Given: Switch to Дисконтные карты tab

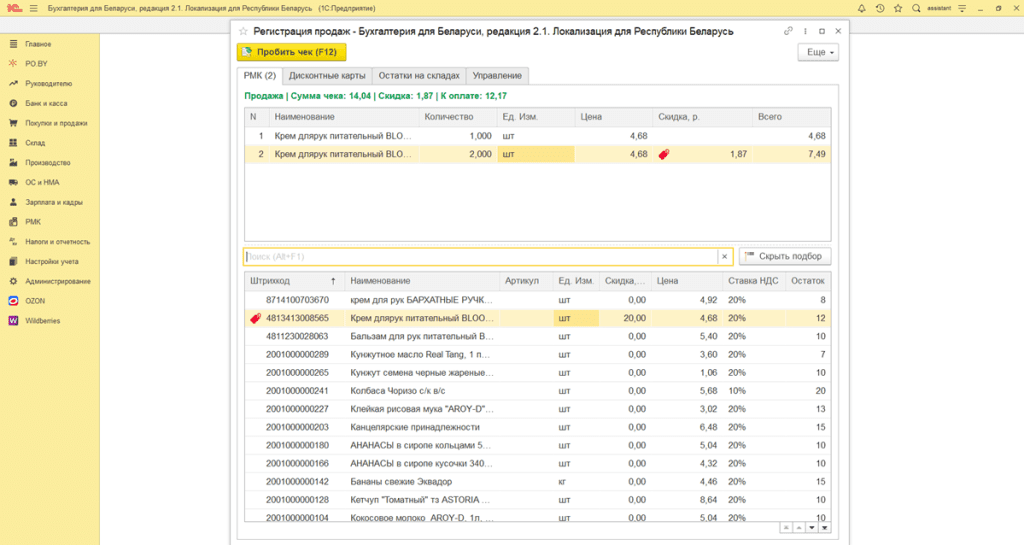Looking at the screenshot, I should [327, 76].
